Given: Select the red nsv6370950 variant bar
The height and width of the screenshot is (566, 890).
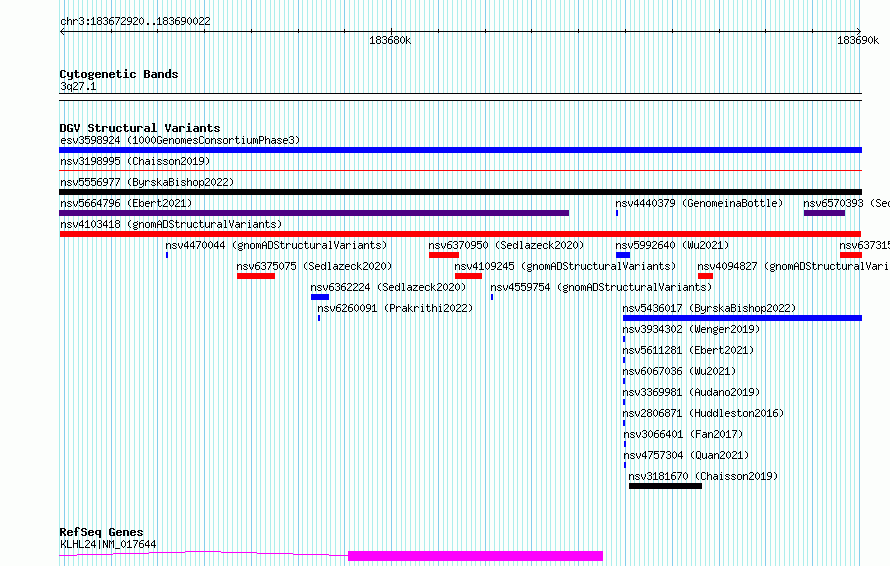Looking at the screenshot, I should (x=444, y=255).
